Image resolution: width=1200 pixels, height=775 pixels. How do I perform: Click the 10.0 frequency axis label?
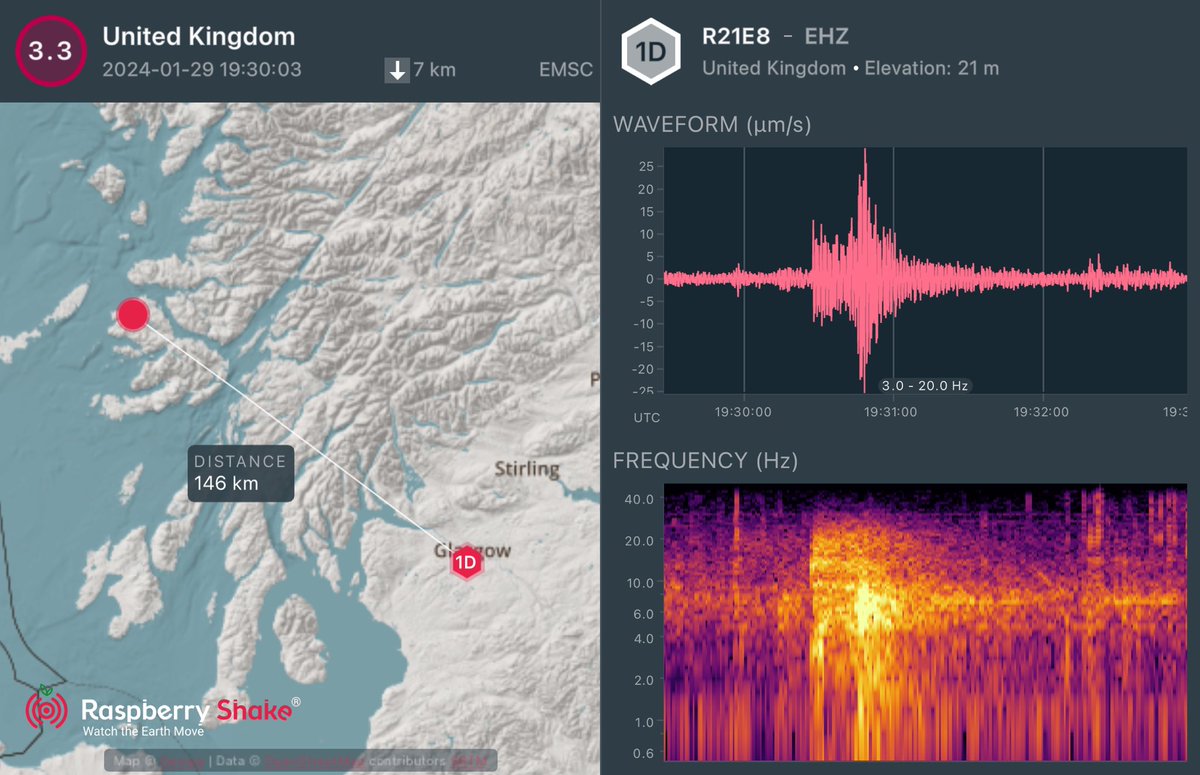[x=639, y=582]
